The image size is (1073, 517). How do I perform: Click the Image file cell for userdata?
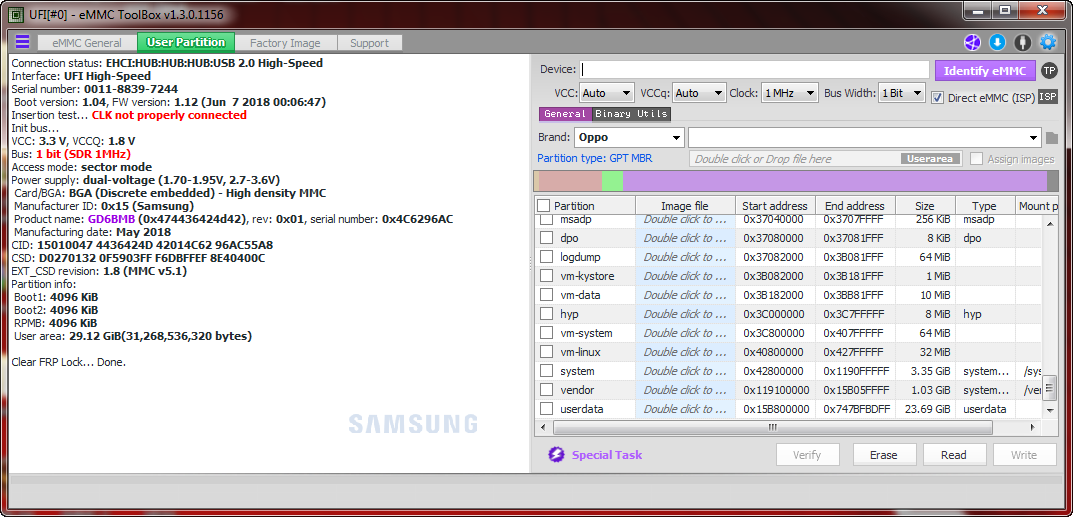point(685,409)
